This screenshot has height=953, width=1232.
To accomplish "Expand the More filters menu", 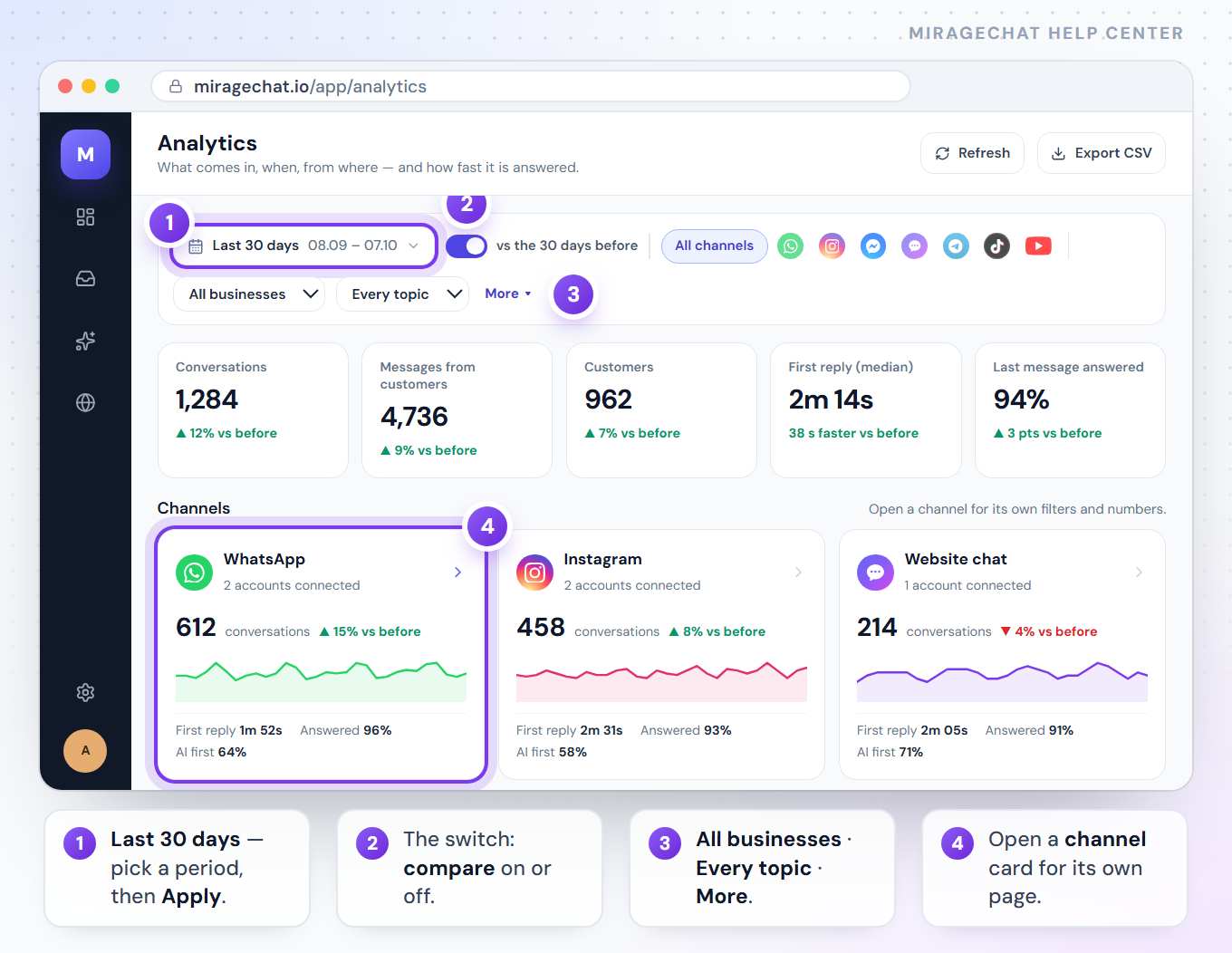I will (x=508, y=294).
